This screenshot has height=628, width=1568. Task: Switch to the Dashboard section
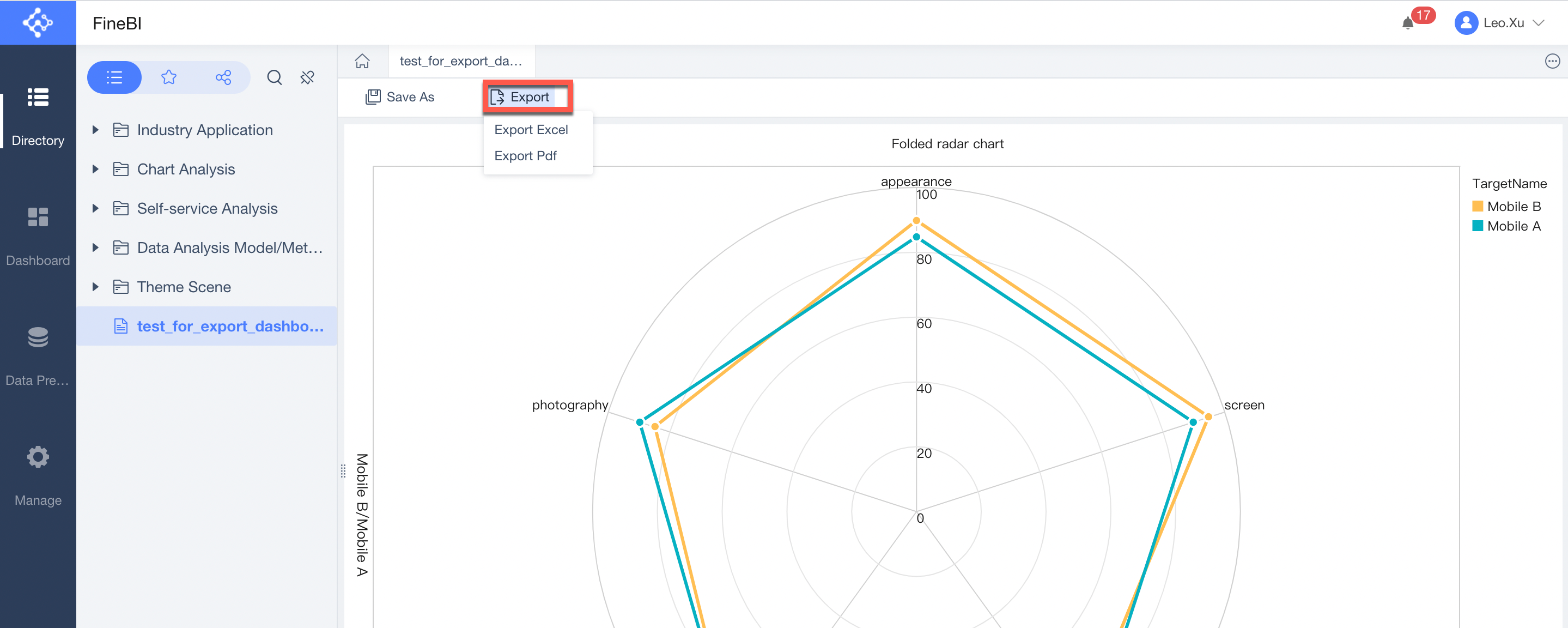pyautogui.click(x=38, y=218)
